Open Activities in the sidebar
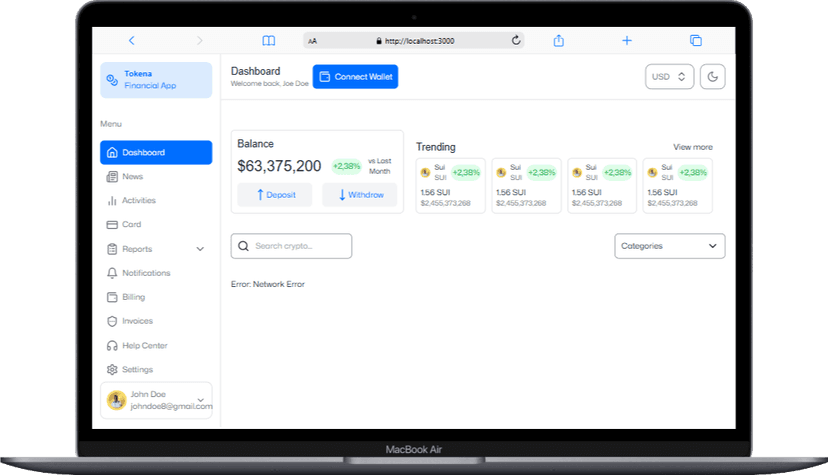 156,201
